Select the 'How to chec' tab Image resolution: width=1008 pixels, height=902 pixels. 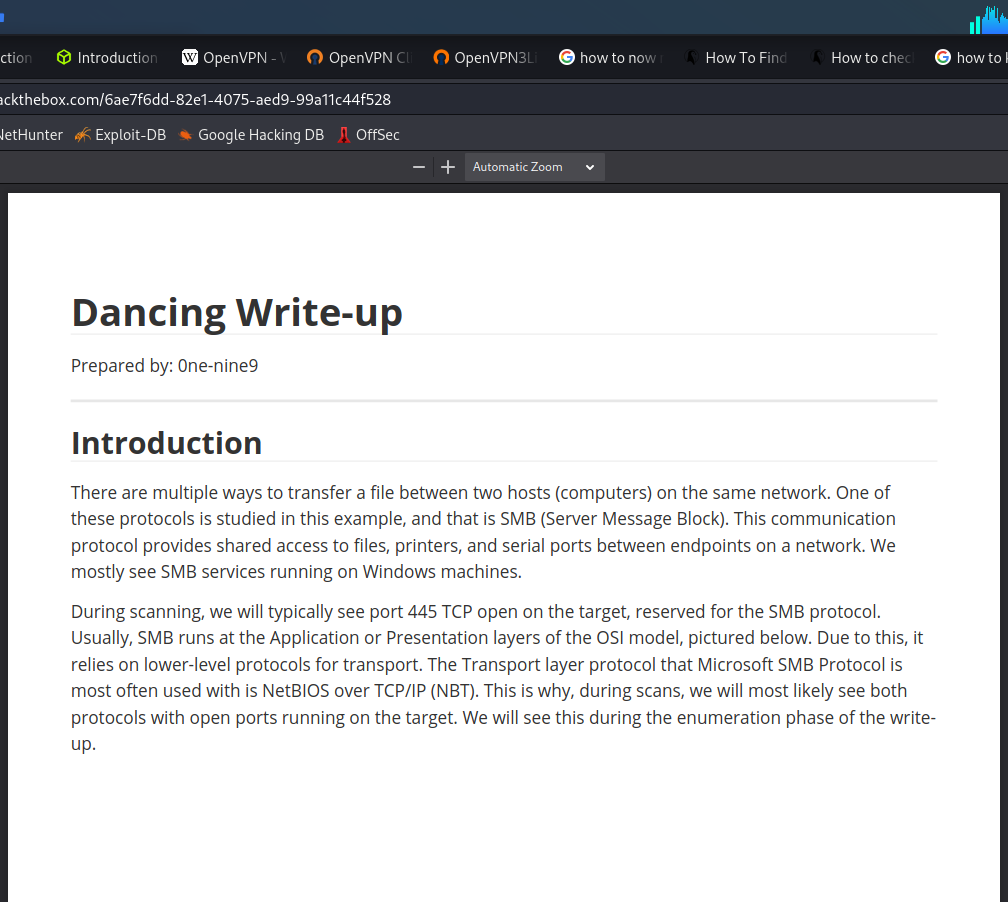point(861,58)
